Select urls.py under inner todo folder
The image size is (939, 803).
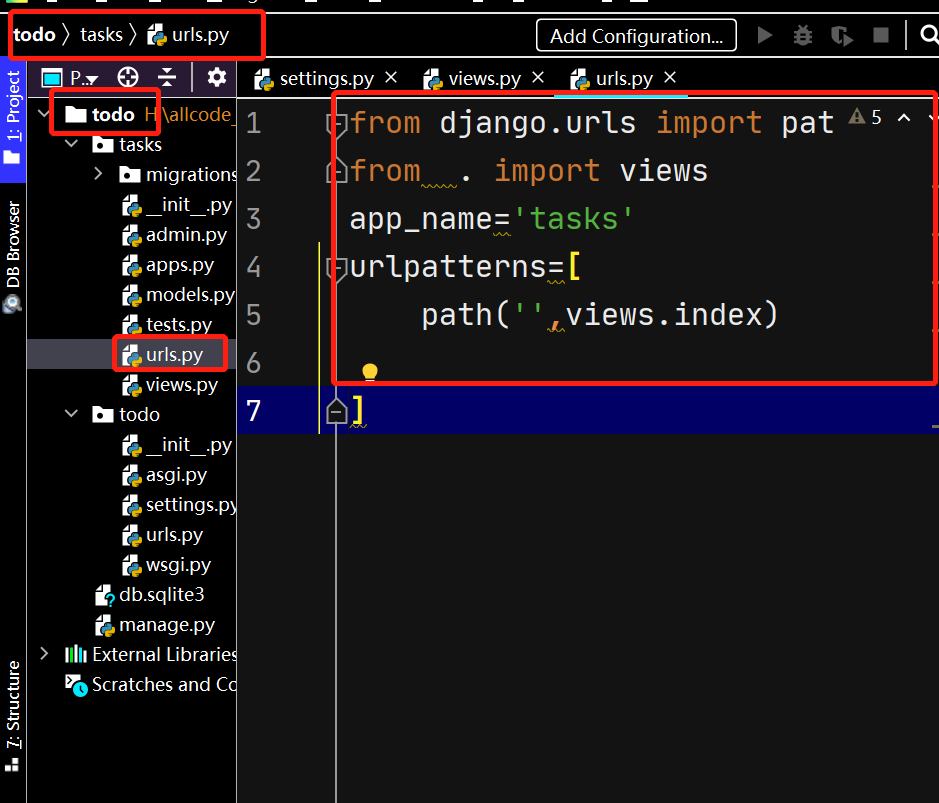[x=162, y=535]
